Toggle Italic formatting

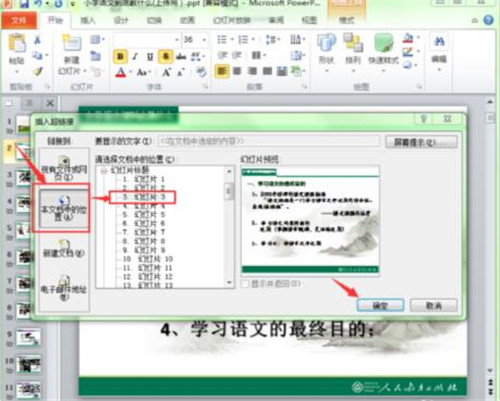135,56
